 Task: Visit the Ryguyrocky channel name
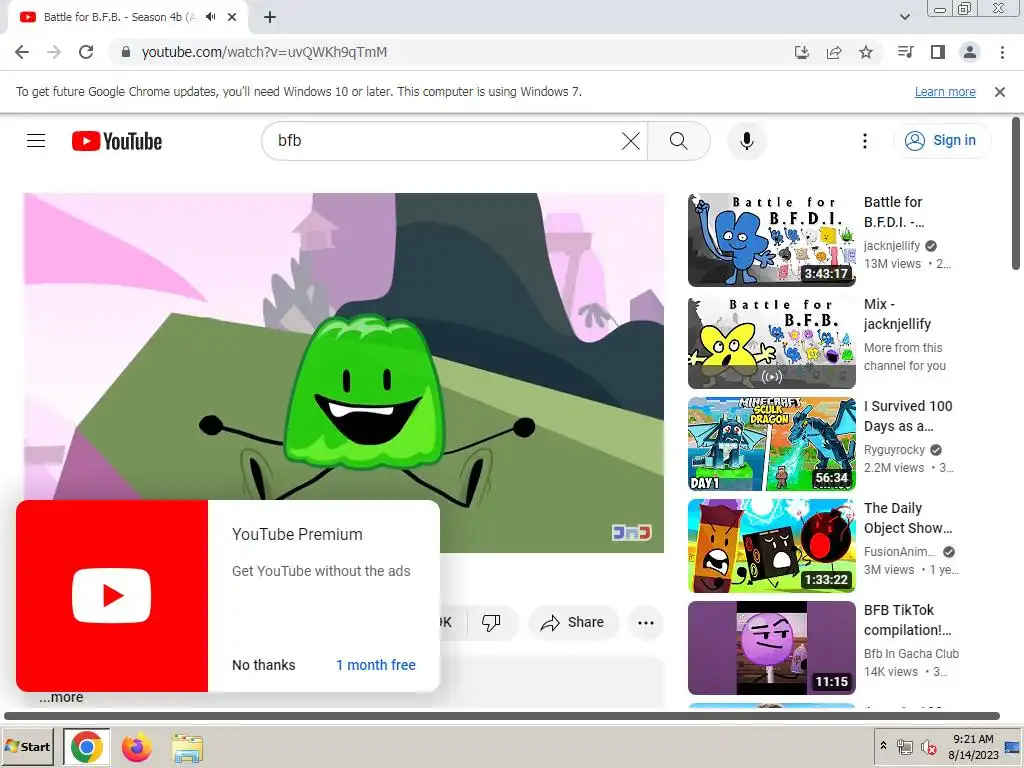pos(895,450)
